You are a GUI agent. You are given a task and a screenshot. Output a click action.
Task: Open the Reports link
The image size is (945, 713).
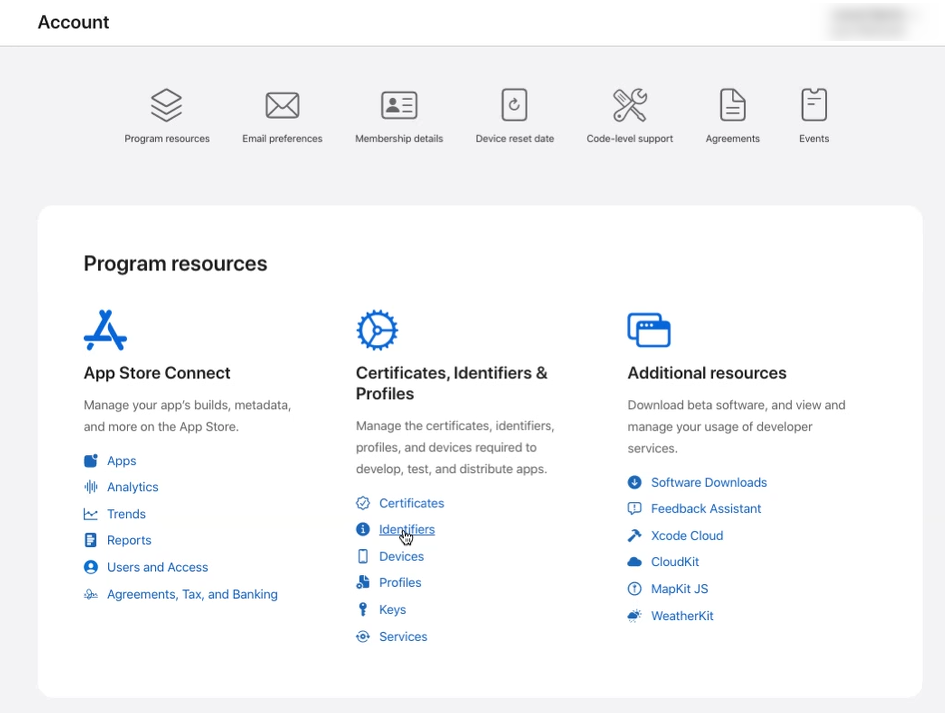129,541
